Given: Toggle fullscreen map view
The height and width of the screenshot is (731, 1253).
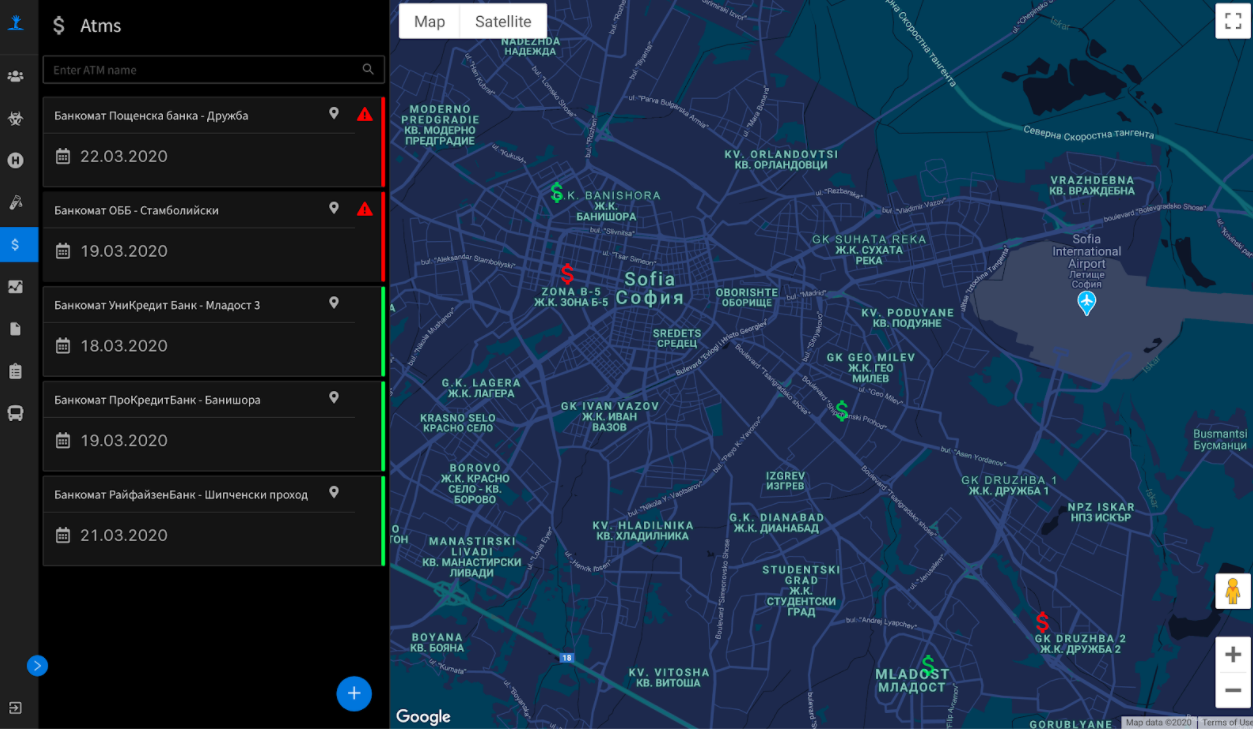Looking at the screenshot, I should click(x=1233, y=21).
